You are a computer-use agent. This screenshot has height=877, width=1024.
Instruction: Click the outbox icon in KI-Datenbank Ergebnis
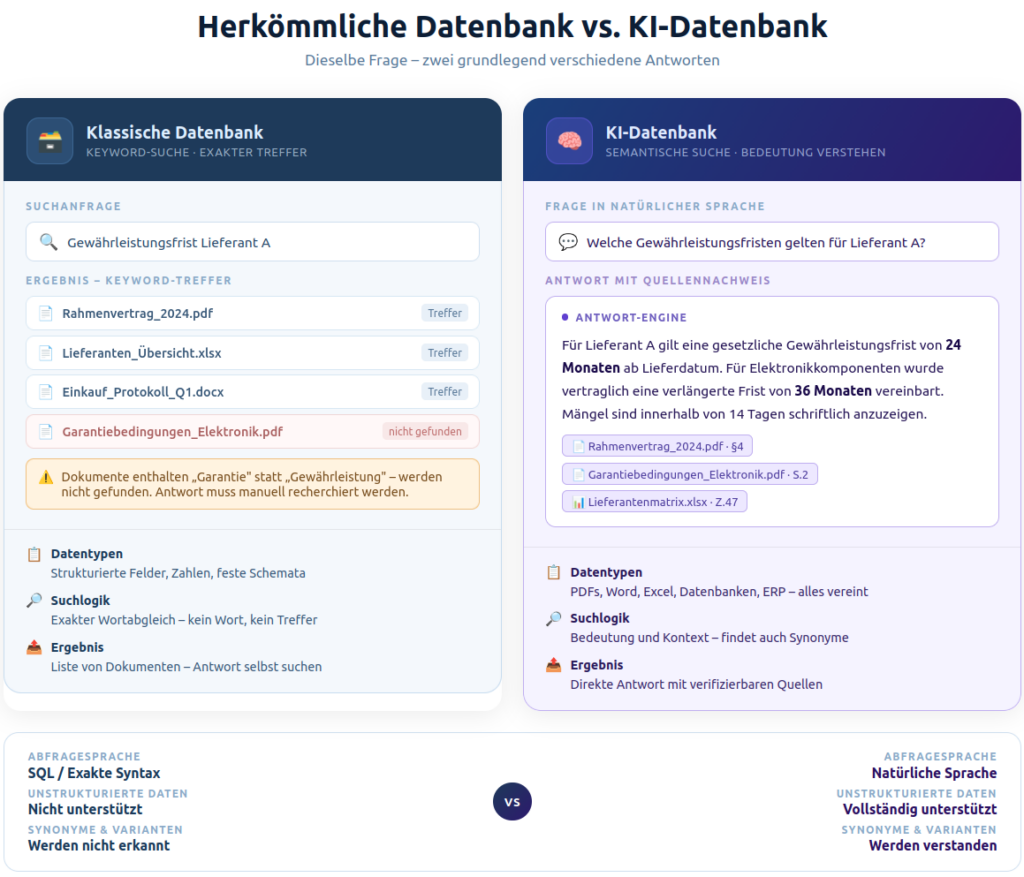pos(554,665)
